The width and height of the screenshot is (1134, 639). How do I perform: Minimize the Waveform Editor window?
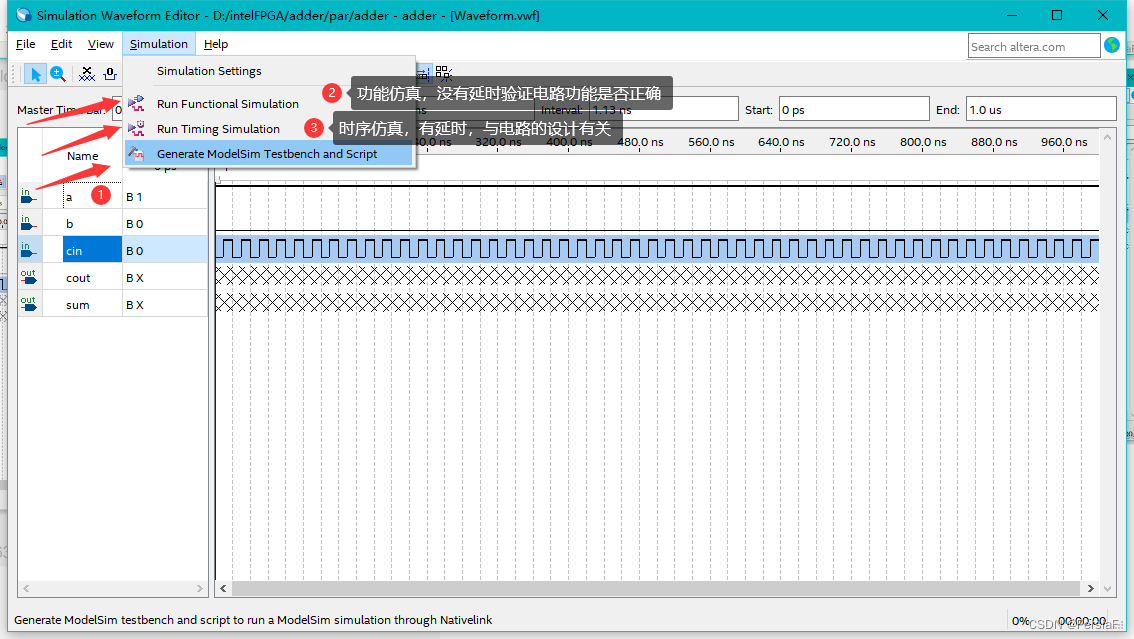1012,15
